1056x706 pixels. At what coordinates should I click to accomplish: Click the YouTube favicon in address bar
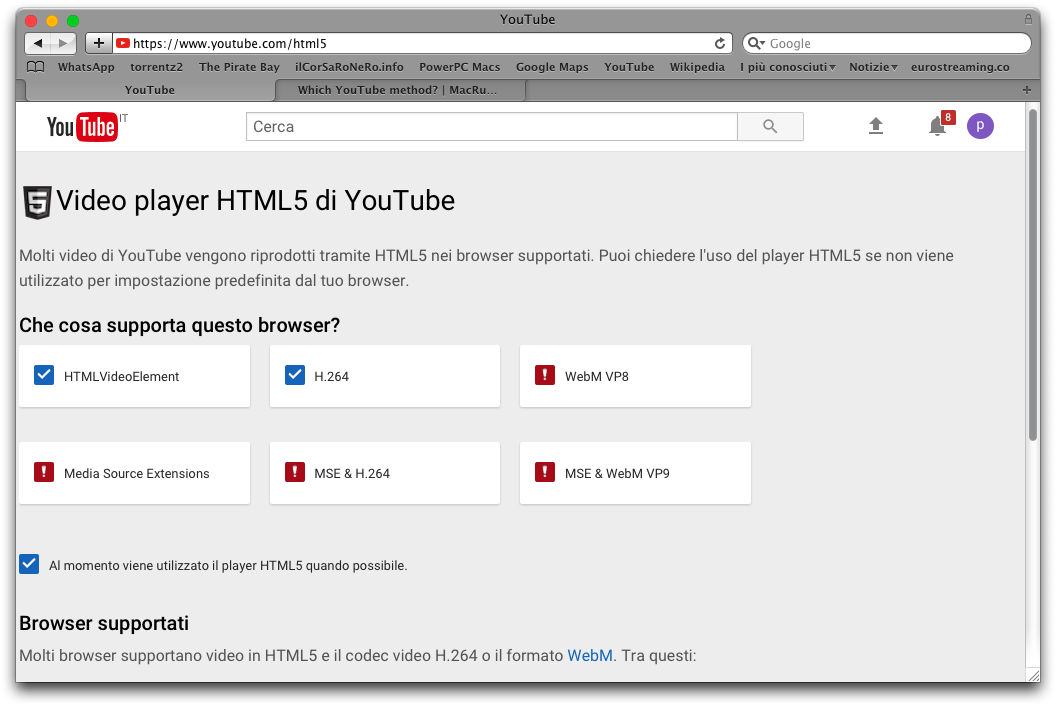pyautogui.click(x=123, y=43)
